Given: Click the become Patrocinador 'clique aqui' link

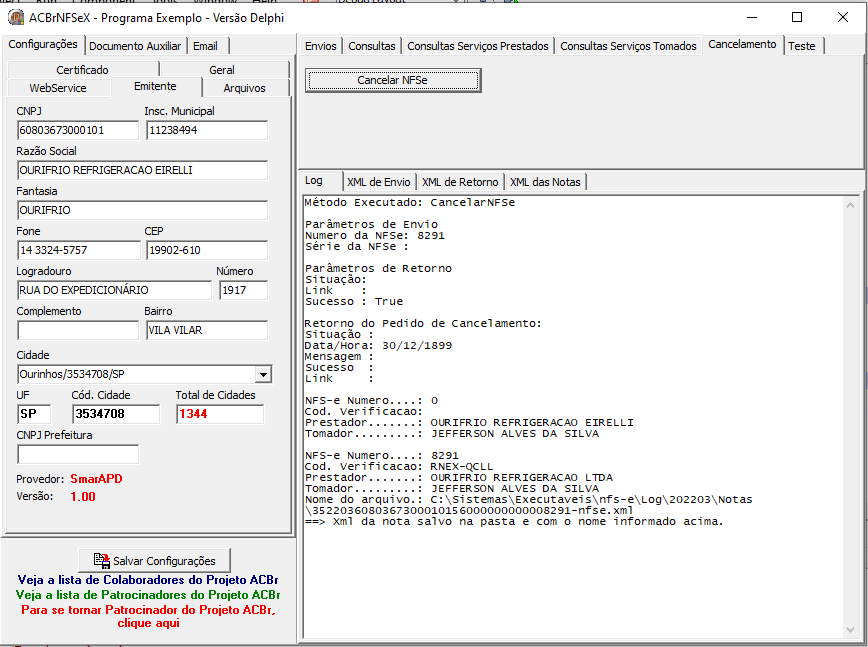Looking at the screenshot, I should coord(148,617).
